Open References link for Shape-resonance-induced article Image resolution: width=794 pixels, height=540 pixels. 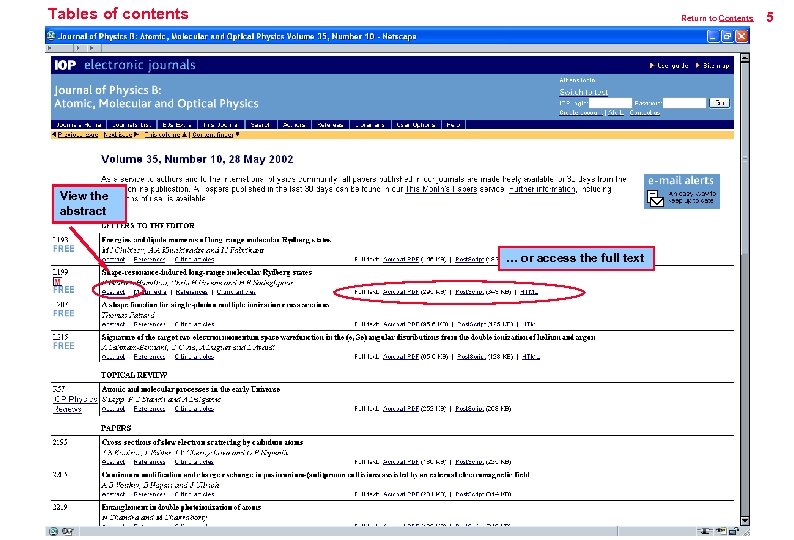point(192,292)
